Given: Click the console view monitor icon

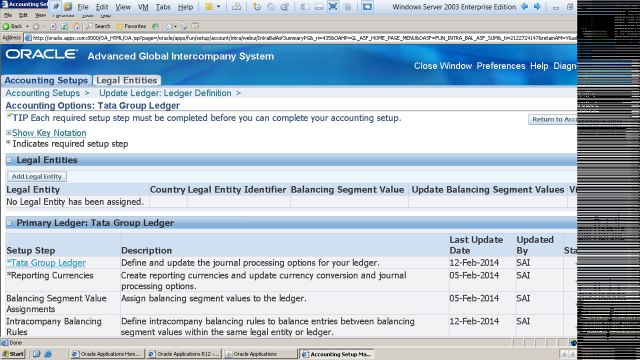Looking at the screenshot, I should (x=367, y=7).
